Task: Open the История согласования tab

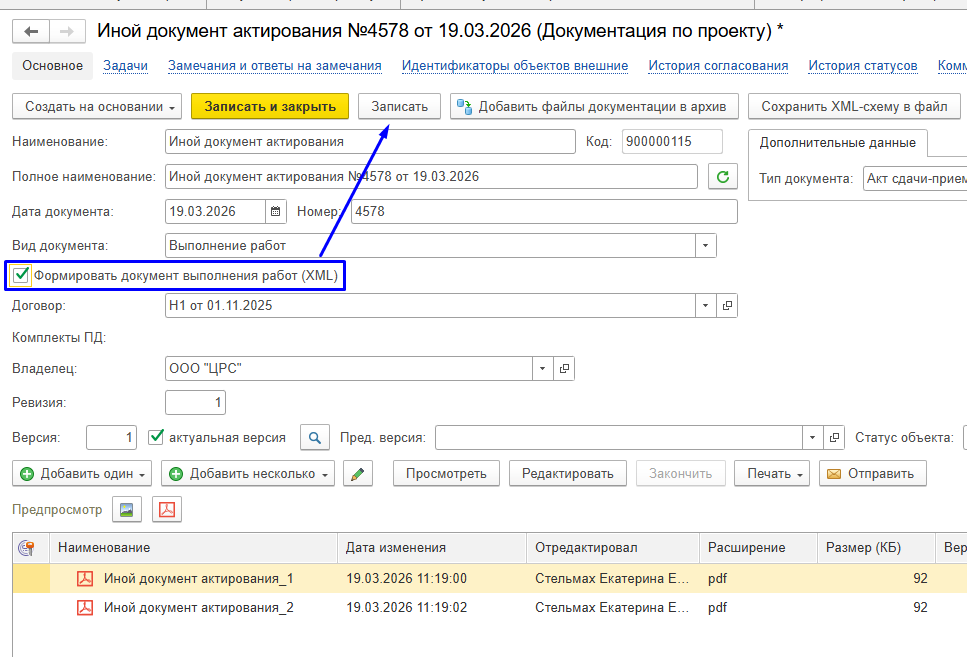Action: [x=717, y=66]
